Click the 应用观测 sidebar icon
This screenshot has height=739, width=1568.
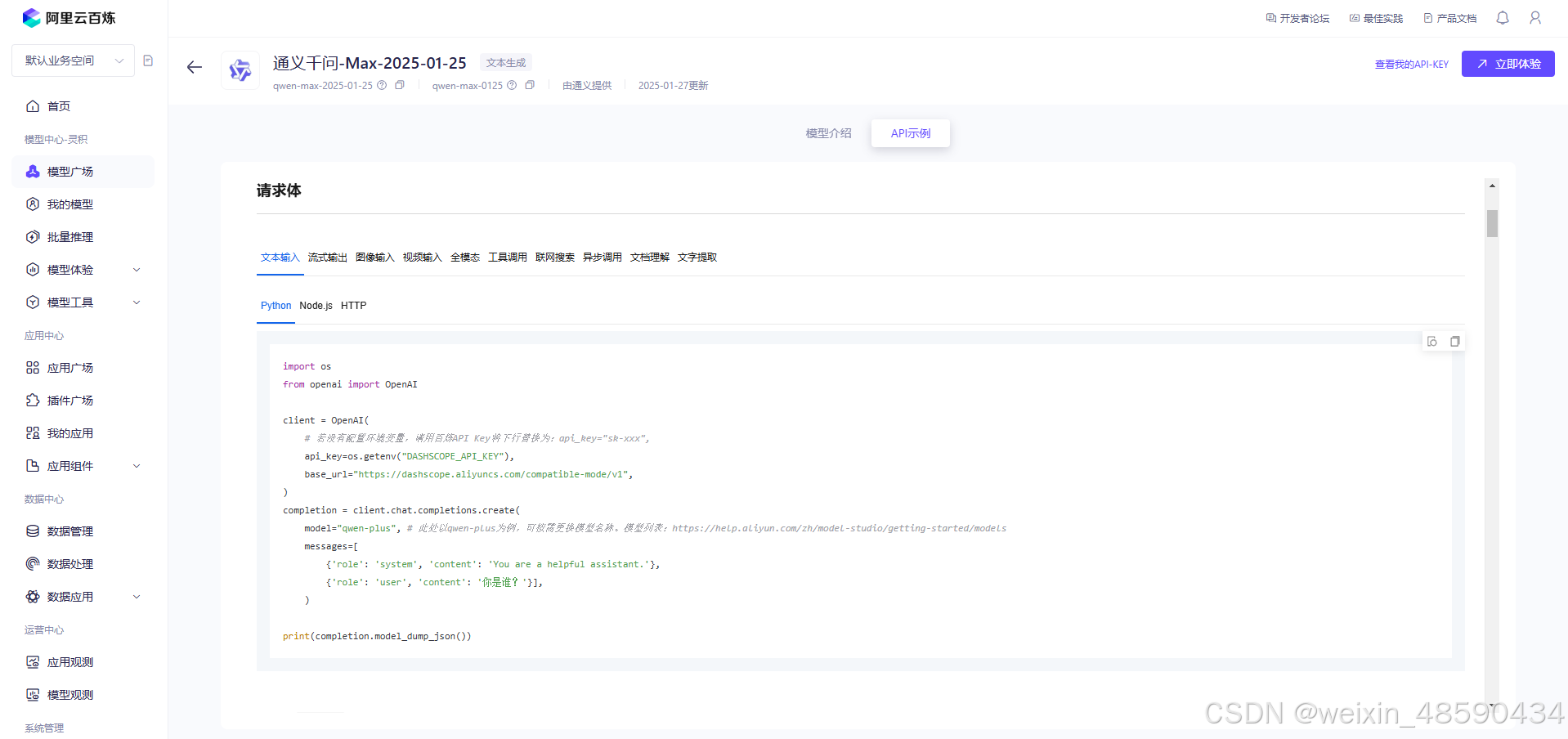pos(33,662)
